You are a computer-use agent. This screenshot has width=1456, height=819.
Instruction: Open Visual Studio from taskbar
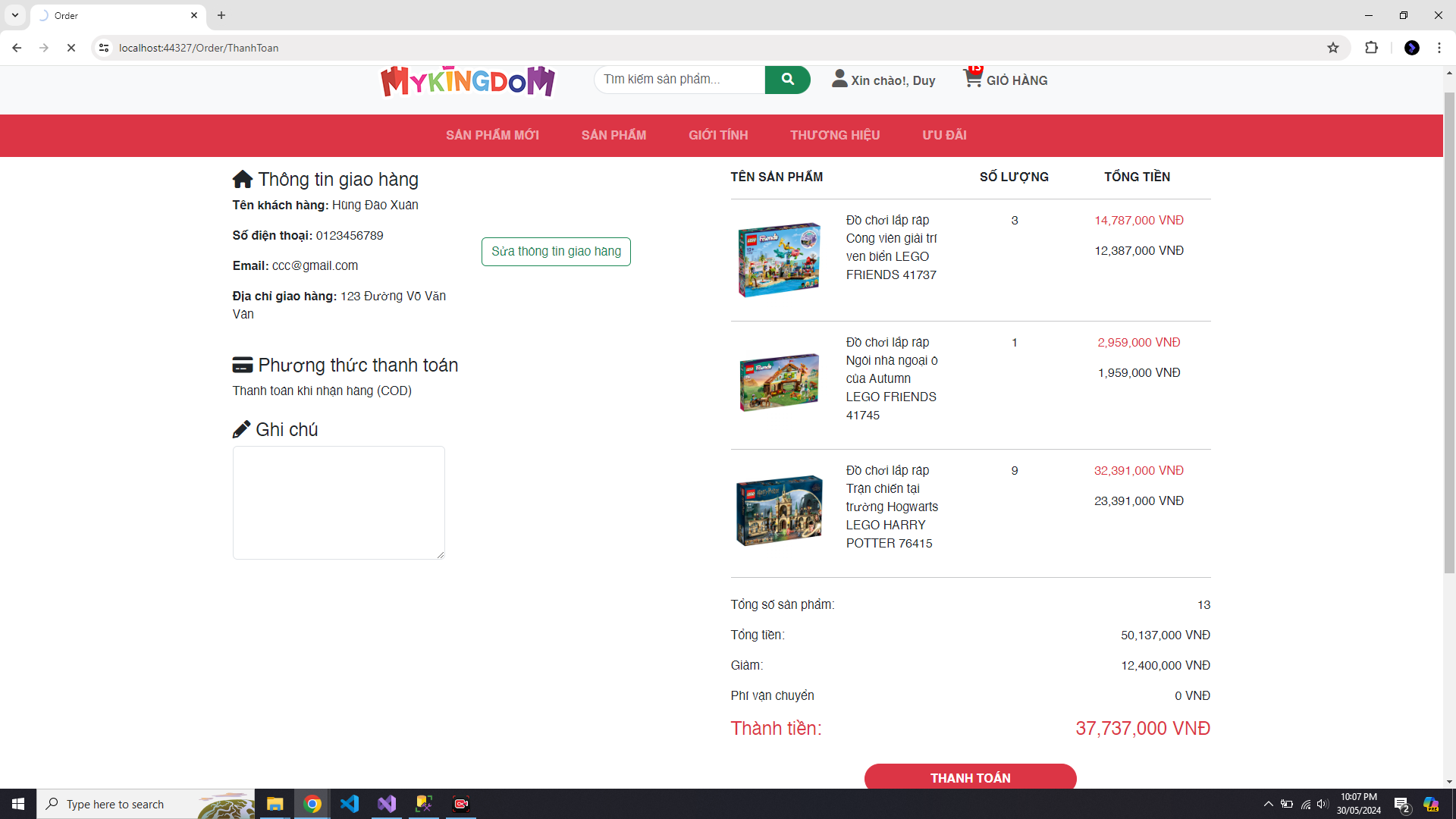(387, 804)
